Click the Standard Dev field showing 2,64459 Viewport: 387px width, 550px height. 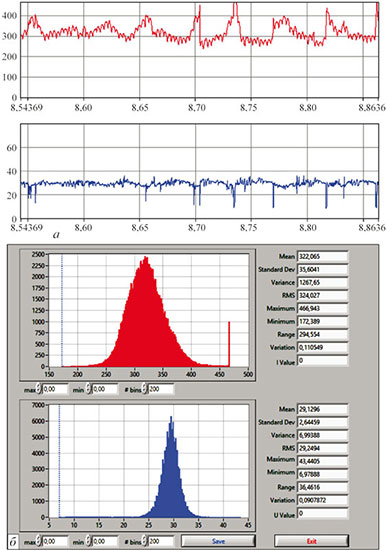pyautogui.click(x=322, y=422)
